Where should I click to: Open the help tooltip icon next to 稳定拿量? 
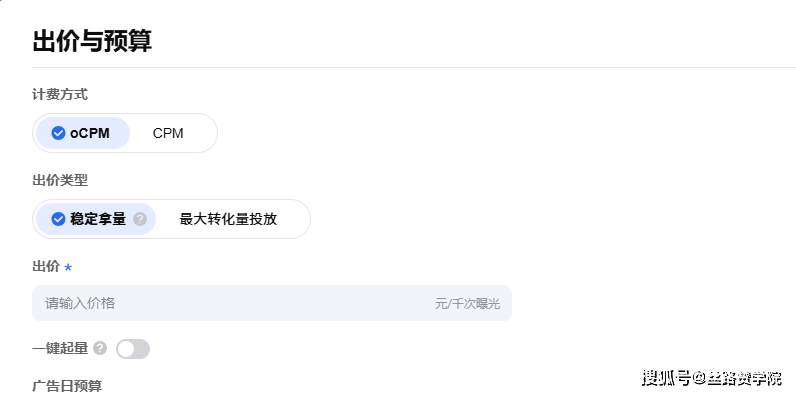point(140,219)
